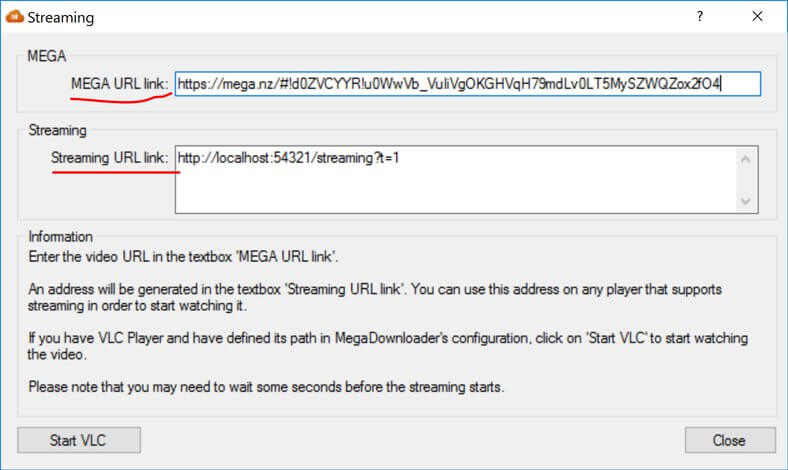Select the MEGA group box heading
Screen dimensions: 788x470
coord(47,56)
